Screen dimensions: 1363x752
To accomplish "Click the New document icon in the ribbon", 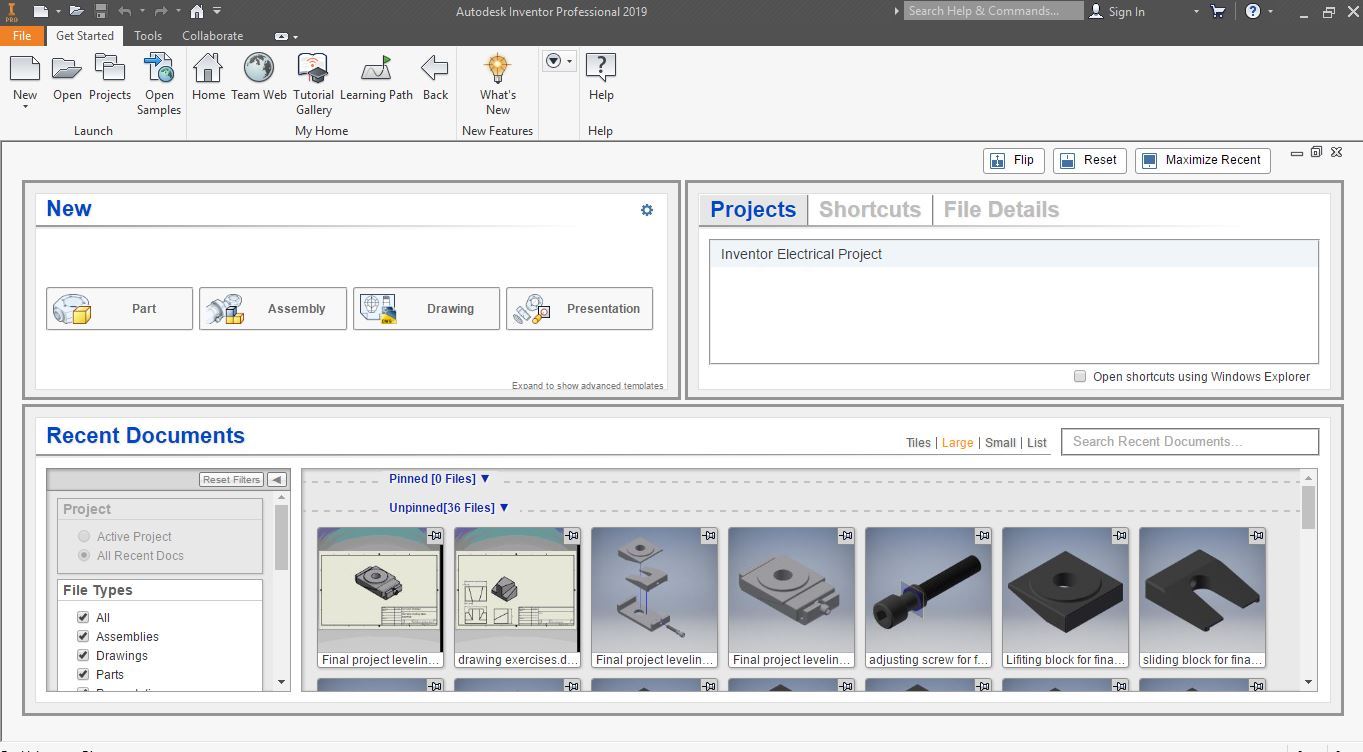I will click(25, 68).
